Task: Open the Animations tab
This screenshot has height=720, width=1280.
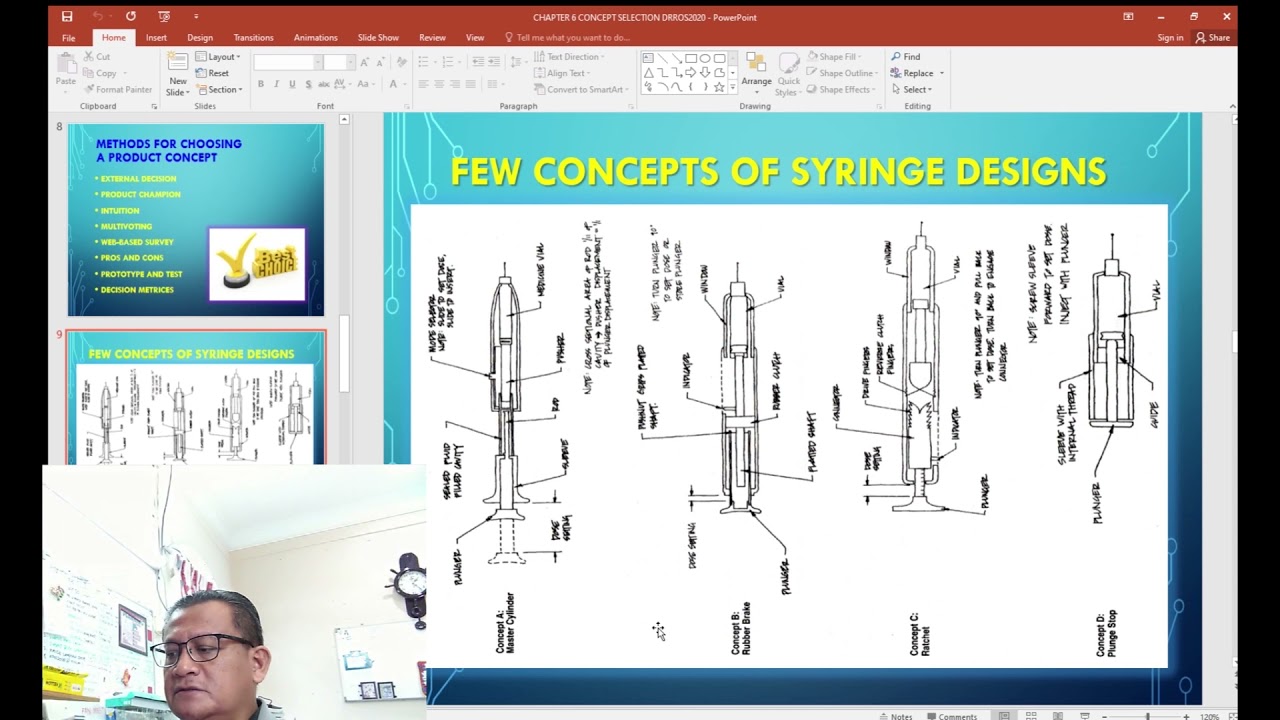Action: tap(315, 38)
